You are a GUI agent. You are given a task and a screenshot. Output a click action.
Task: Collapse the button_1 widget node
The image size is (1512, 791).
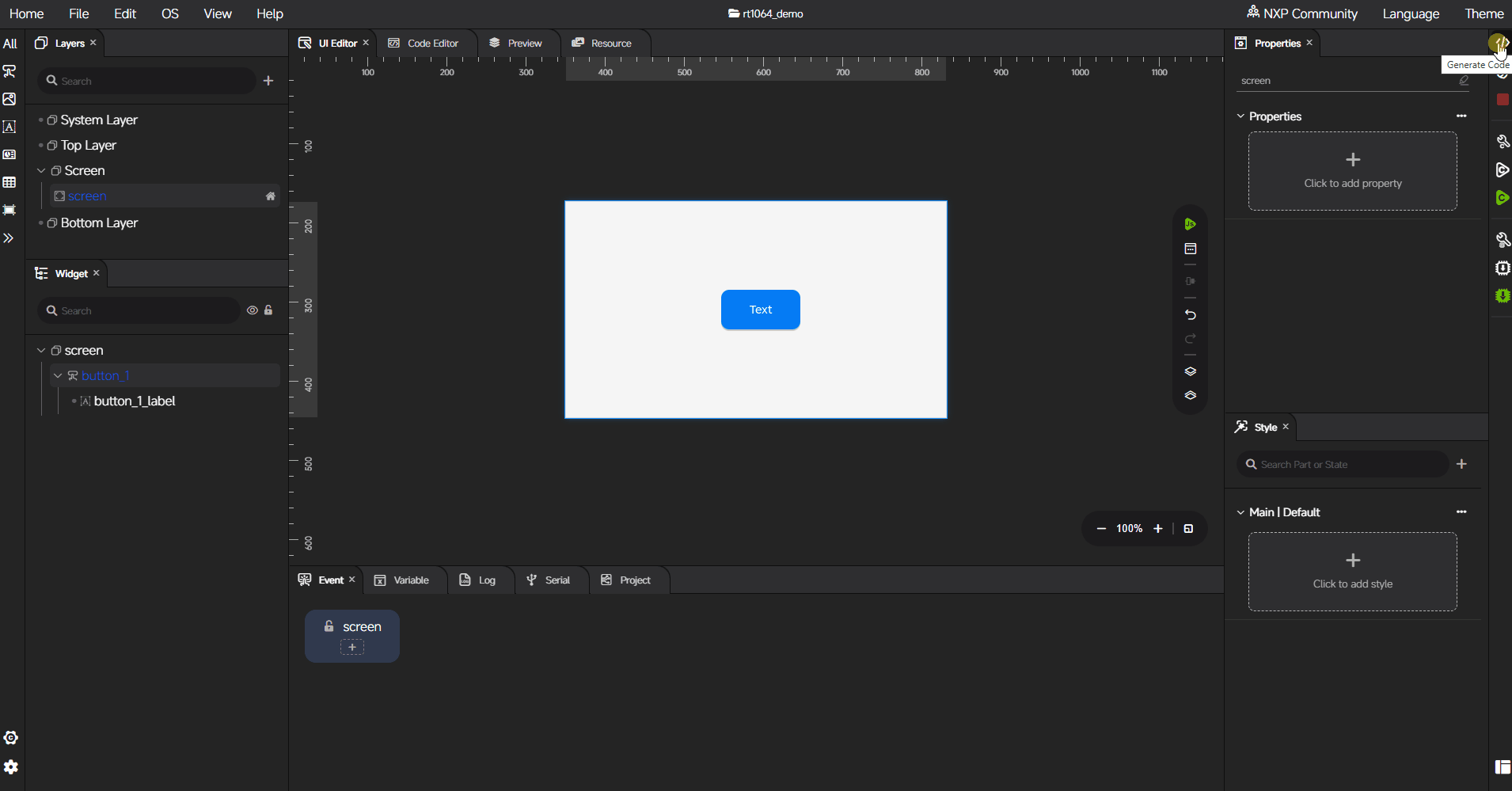(x=58, y=375)
